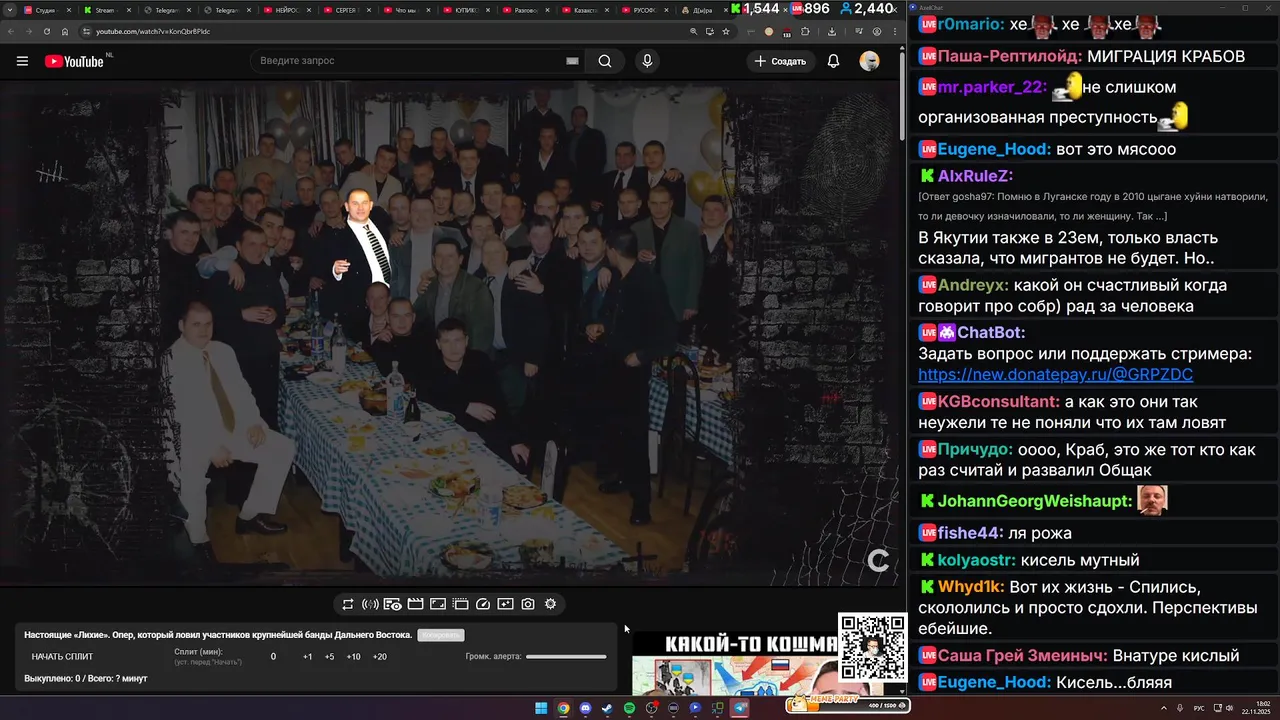Click the QR code image overlay
Image resolution: width=1280 pixels, height=720 pixels.
872,647
